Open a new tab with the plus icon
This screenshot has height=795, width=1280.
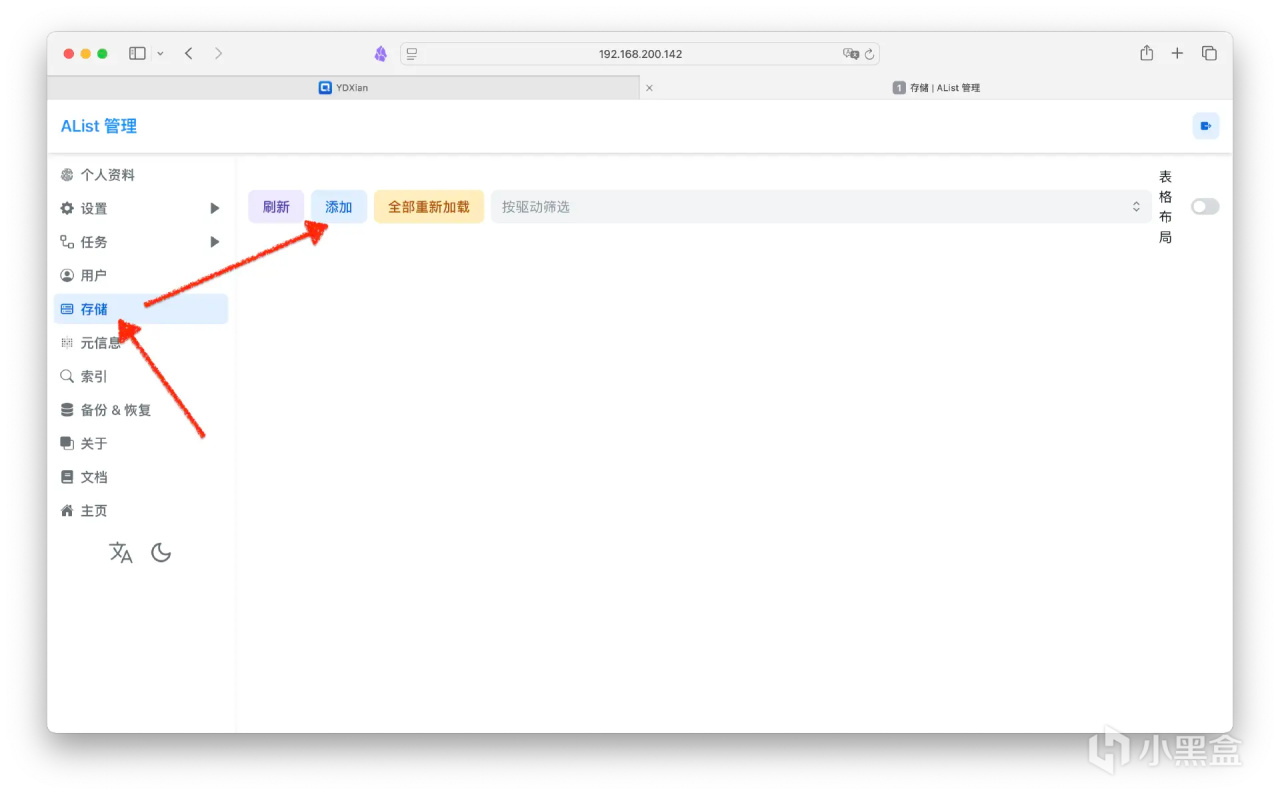(1177, 53)
